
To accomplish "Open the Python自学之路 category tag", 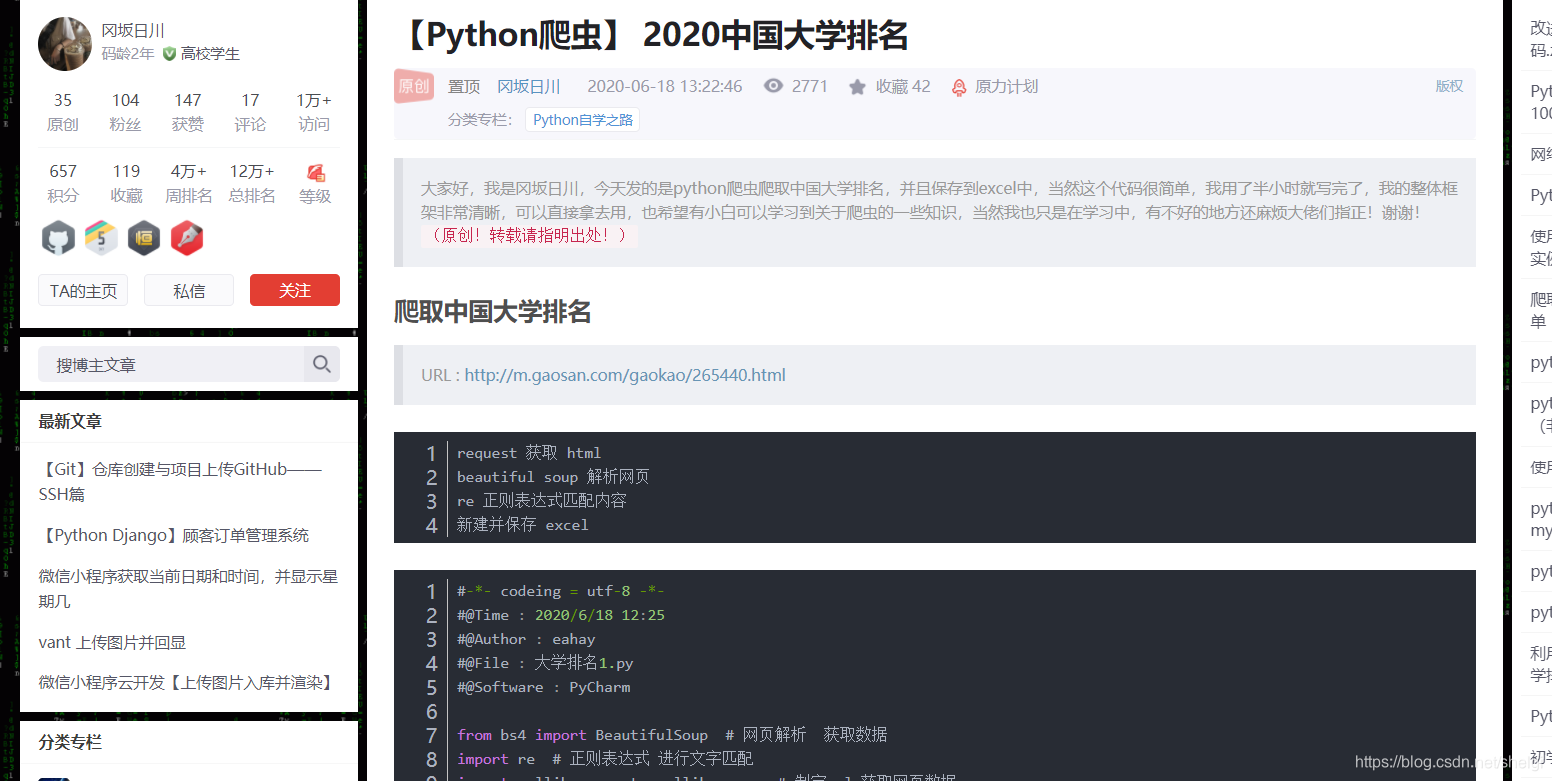I will pos(583,120).
